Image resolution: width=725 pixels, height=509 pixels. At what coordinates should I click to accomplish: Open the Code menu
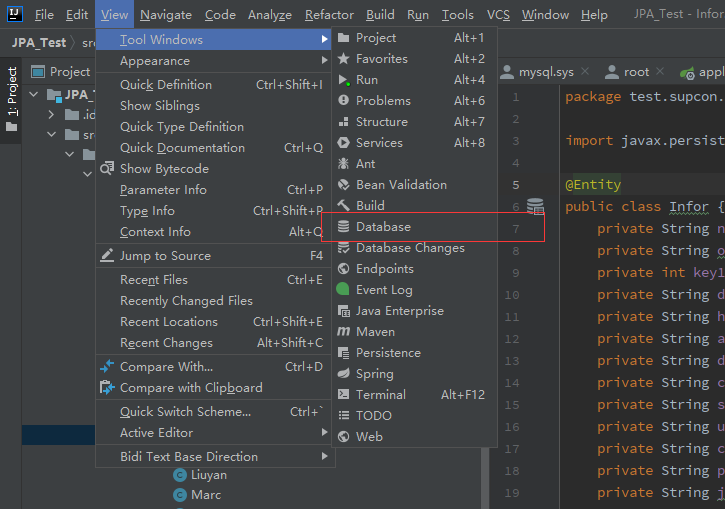coord(221,15)
